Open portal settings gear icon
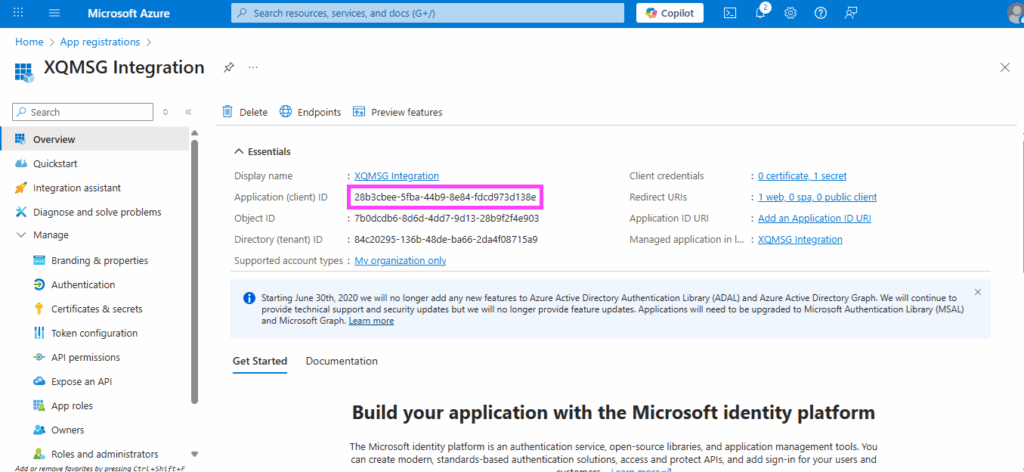 [x=790, y=13]
